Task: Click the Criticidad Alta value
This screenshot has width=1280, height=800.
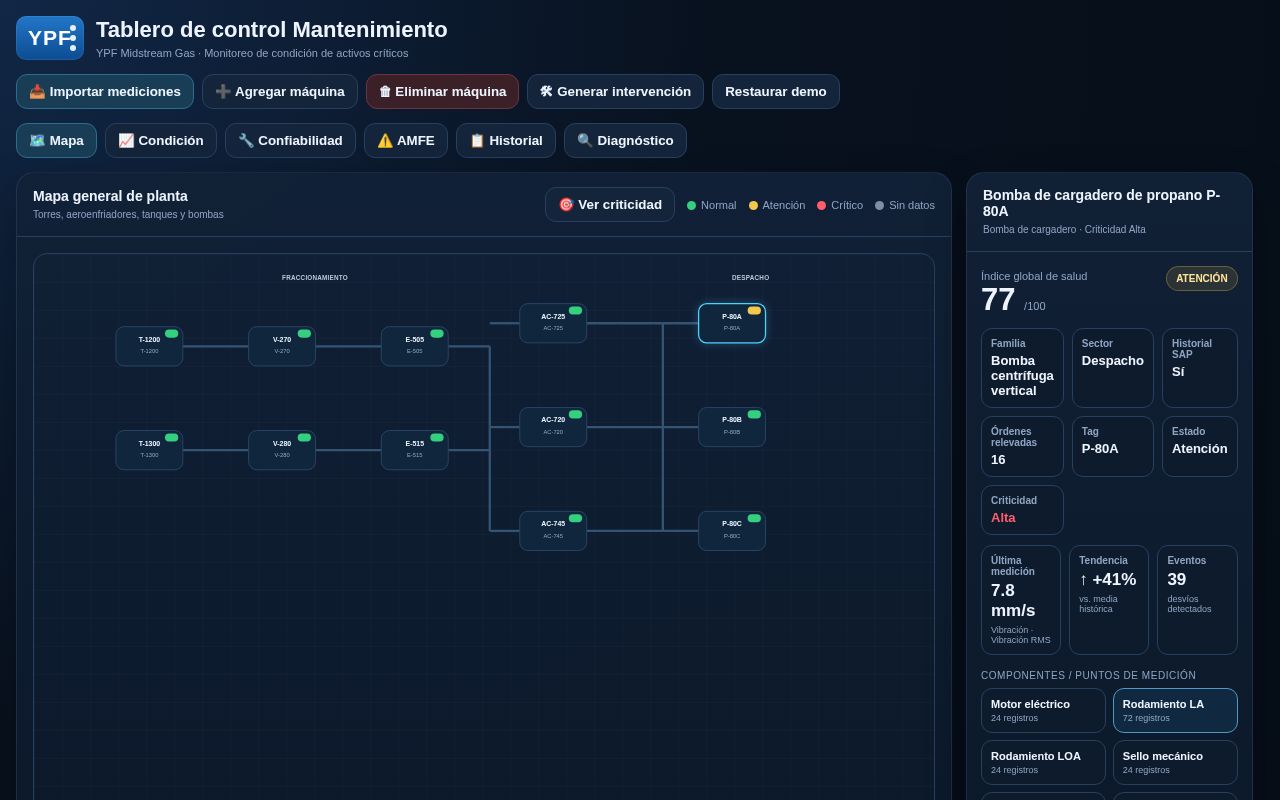Action: coord(1003,517)
